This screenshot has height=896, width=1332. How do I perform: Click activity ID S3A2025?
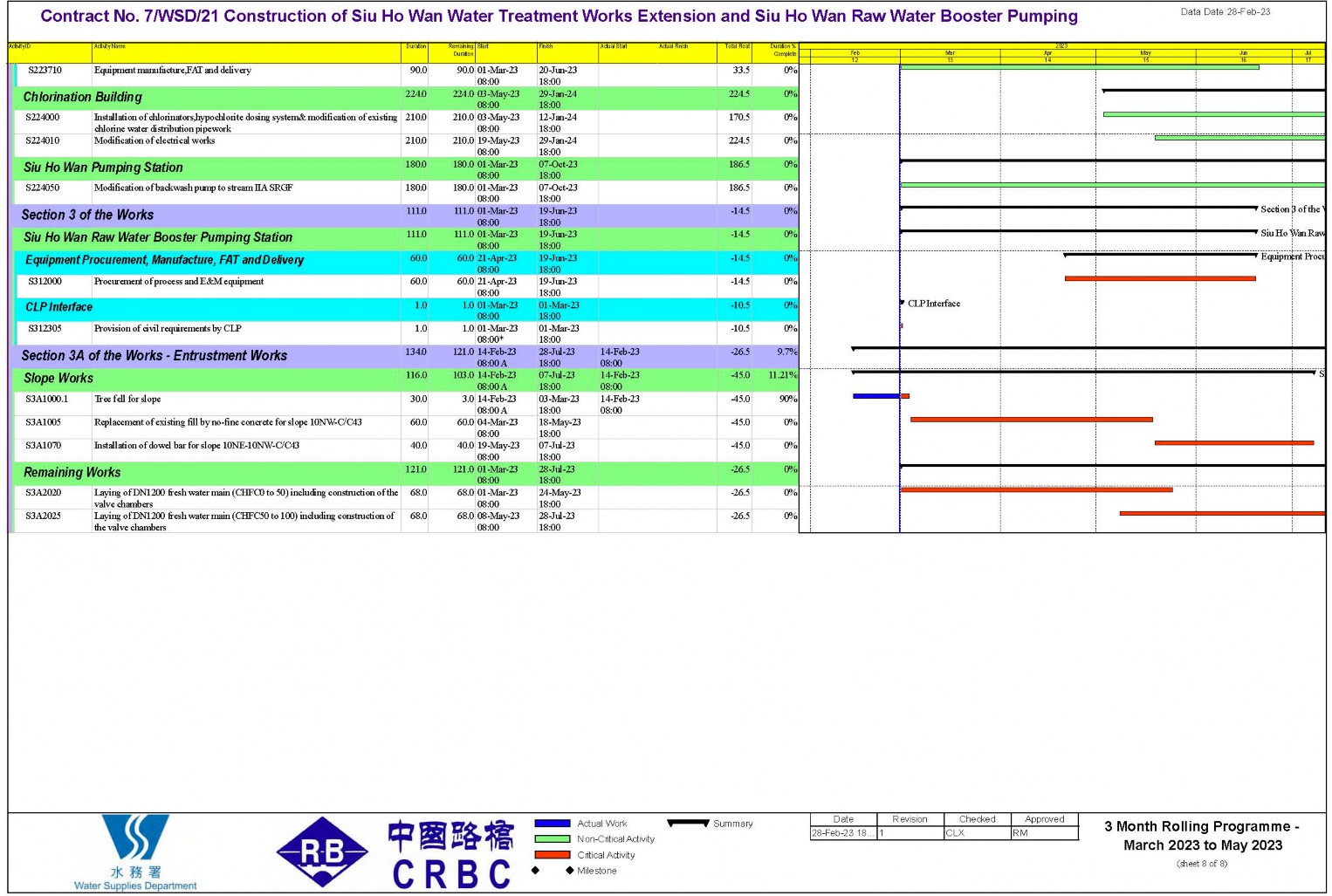[44, 516]
